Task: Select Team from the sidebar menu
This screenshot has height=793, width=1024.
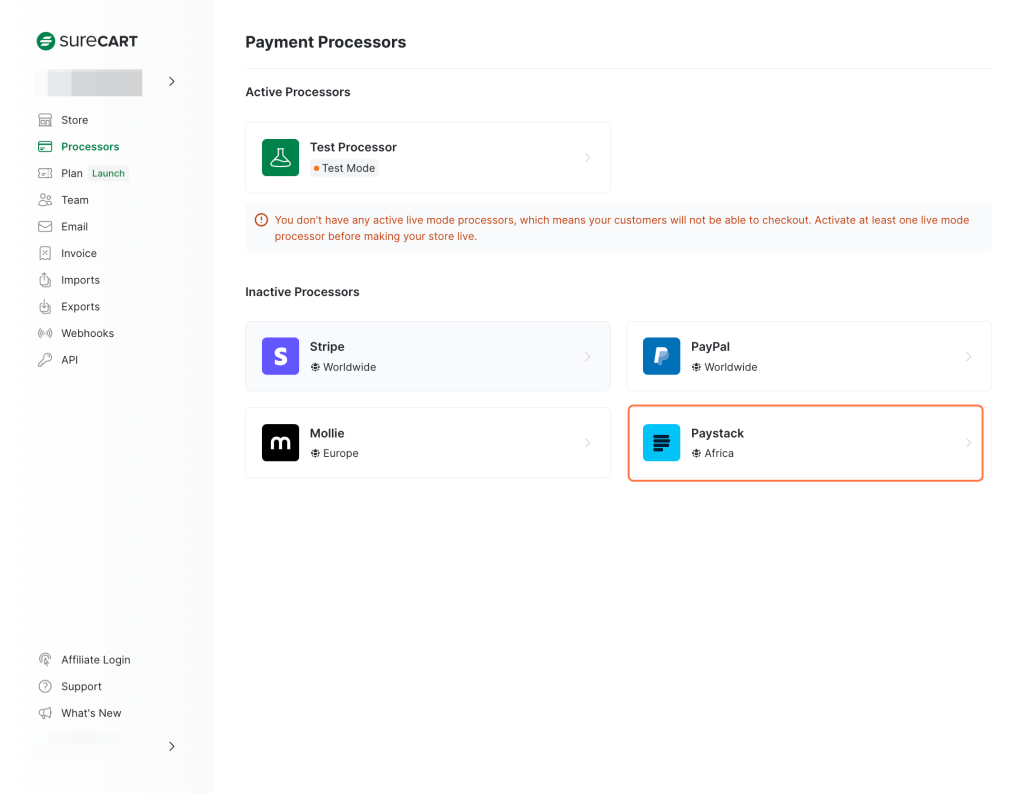Action: 74,199
